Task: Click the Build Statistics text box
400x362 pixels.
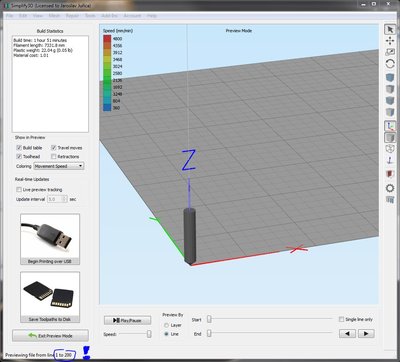Action: point(50,84)
